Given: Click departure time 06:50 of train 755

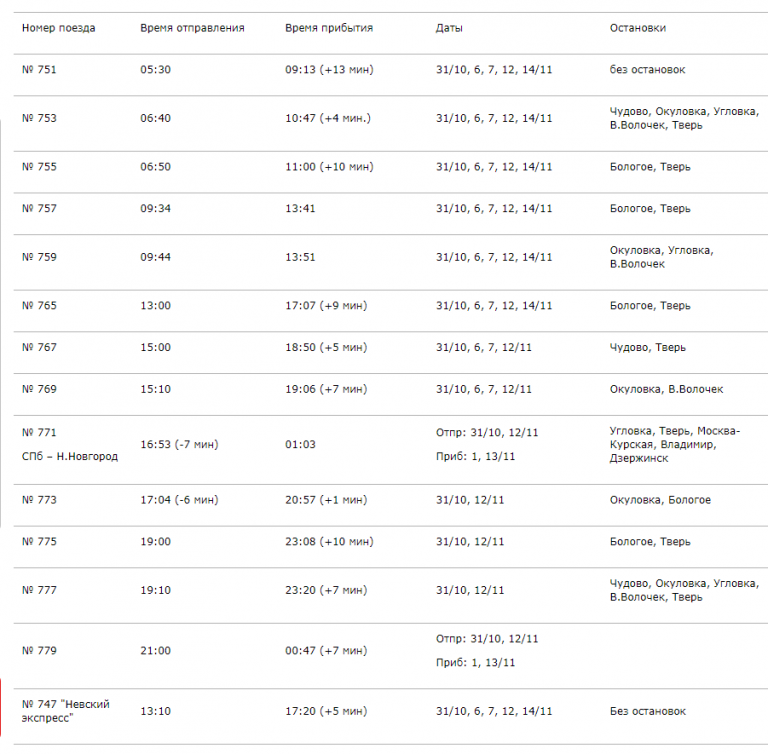Looking at the screenshot, I should (x=156, y=167).
